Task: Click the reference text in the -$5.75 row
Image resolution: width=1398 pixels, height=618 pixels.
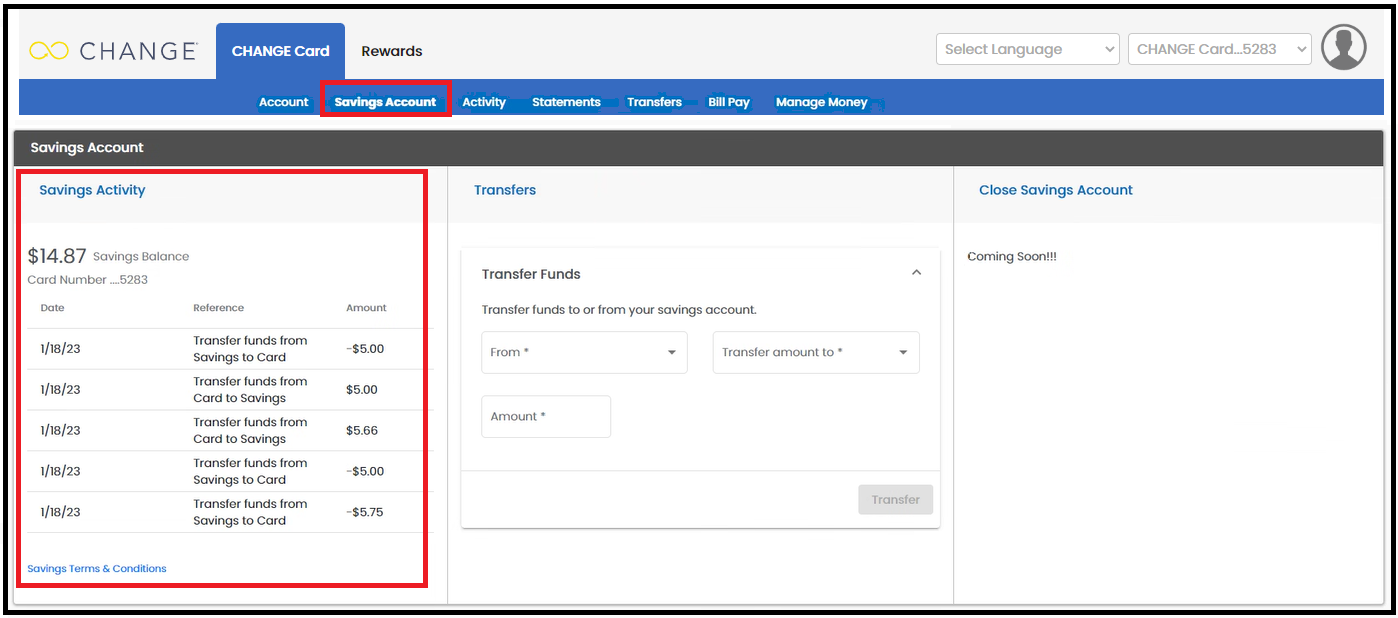Action: click(x=250, y=512)
